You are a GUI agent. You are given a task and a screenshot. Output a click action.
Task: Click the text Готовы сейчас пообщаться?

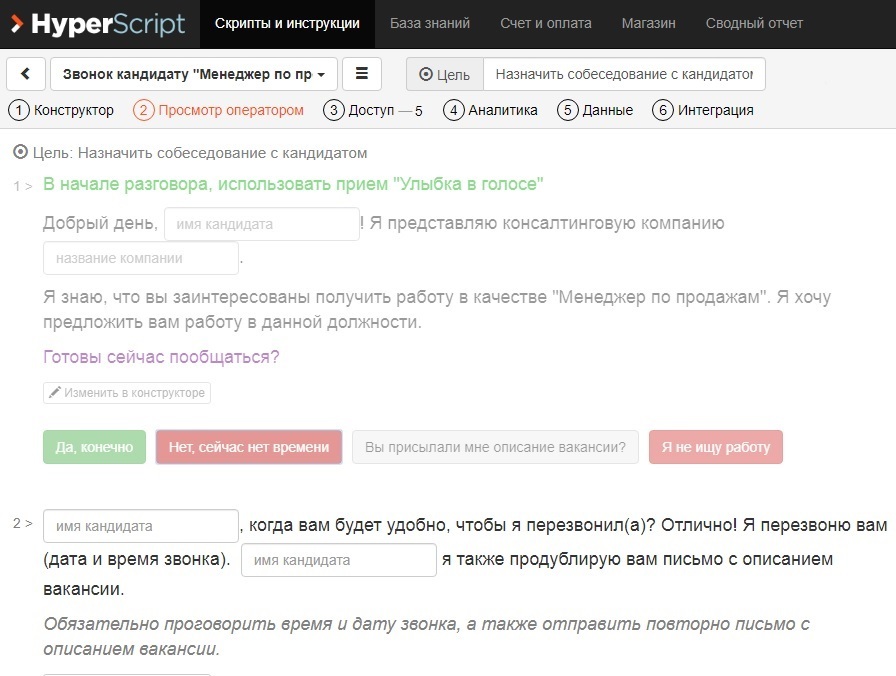tap(161, 357)
